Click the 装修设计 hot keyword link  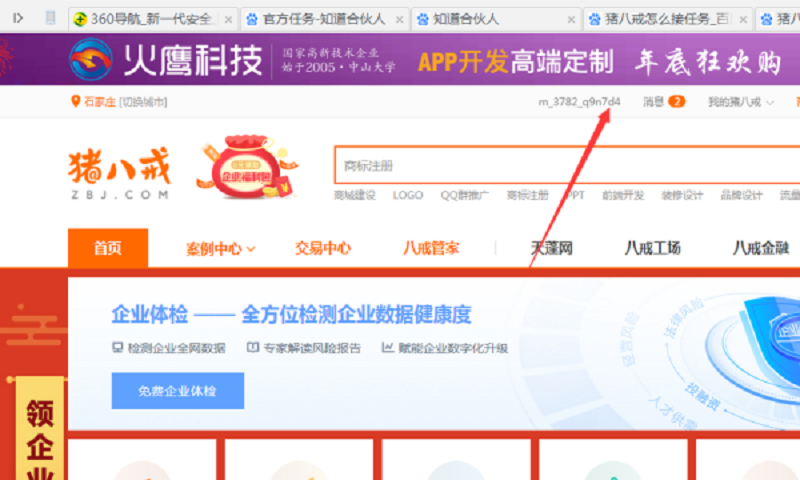(682, 195)
